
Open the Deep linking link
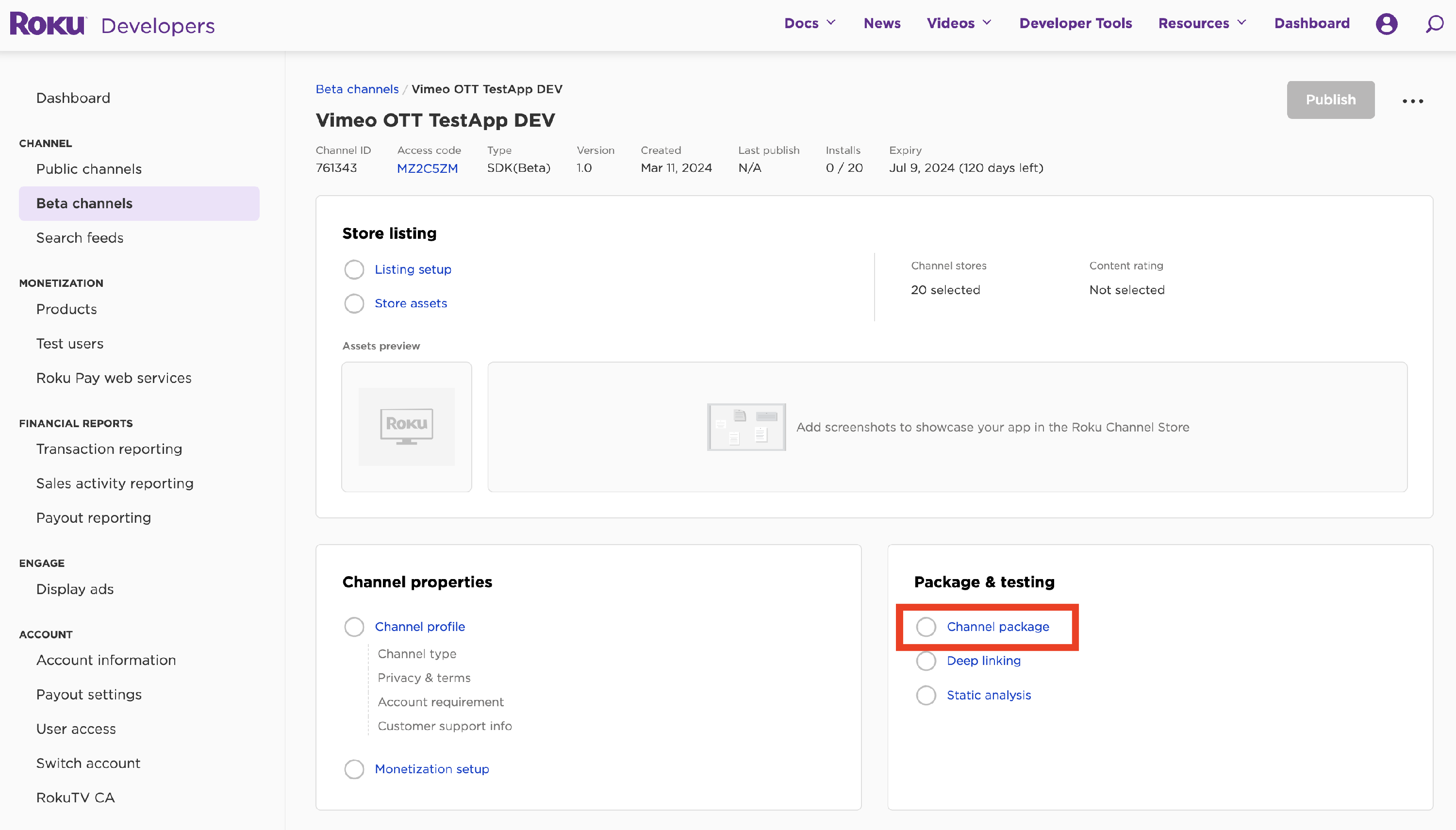click(984, 661)
